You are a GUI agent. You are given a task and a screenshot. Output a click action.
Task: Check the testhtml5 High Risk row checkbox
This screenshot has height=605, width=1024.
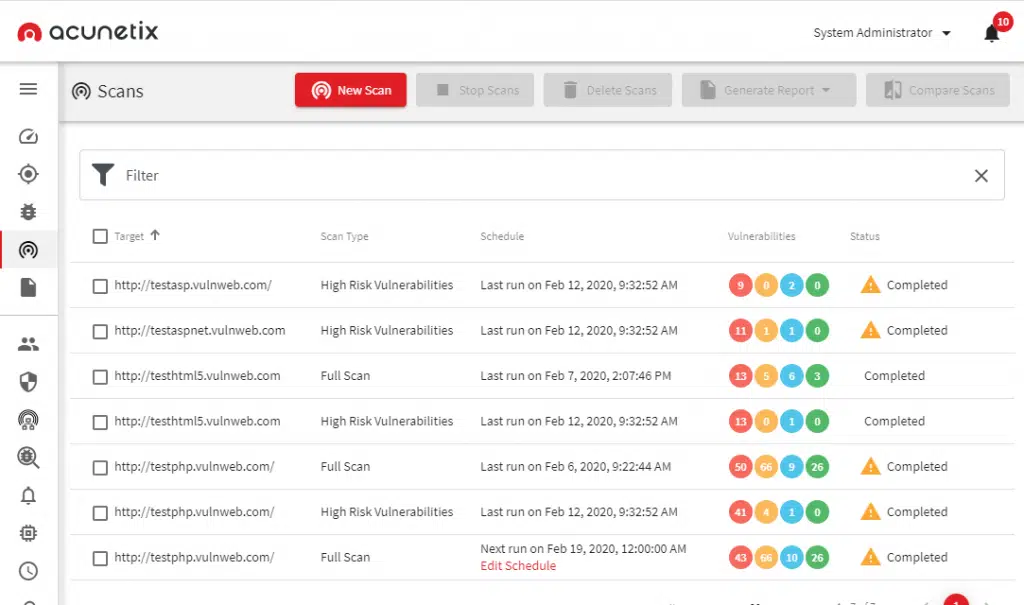pyautogui.click(x=100, y=423)
